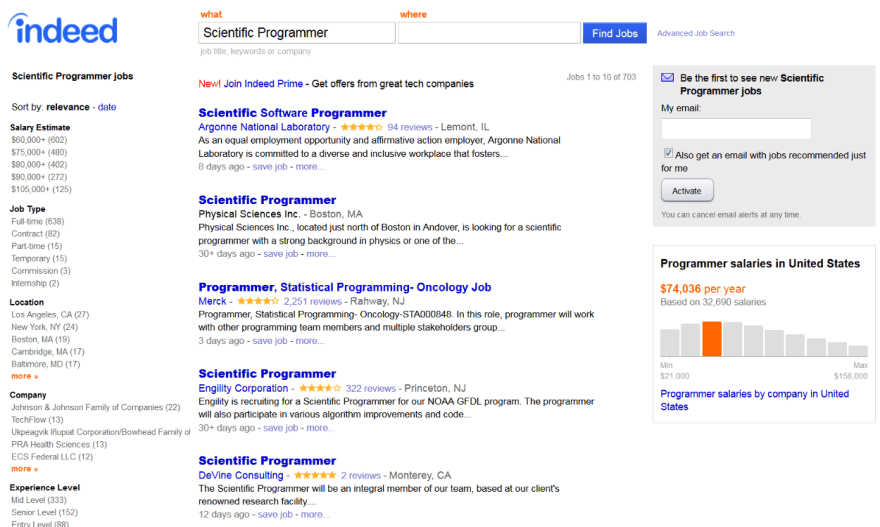Expand 'more...' on Merck job
The height and width of the screenshot is (527, 880).
310,341
